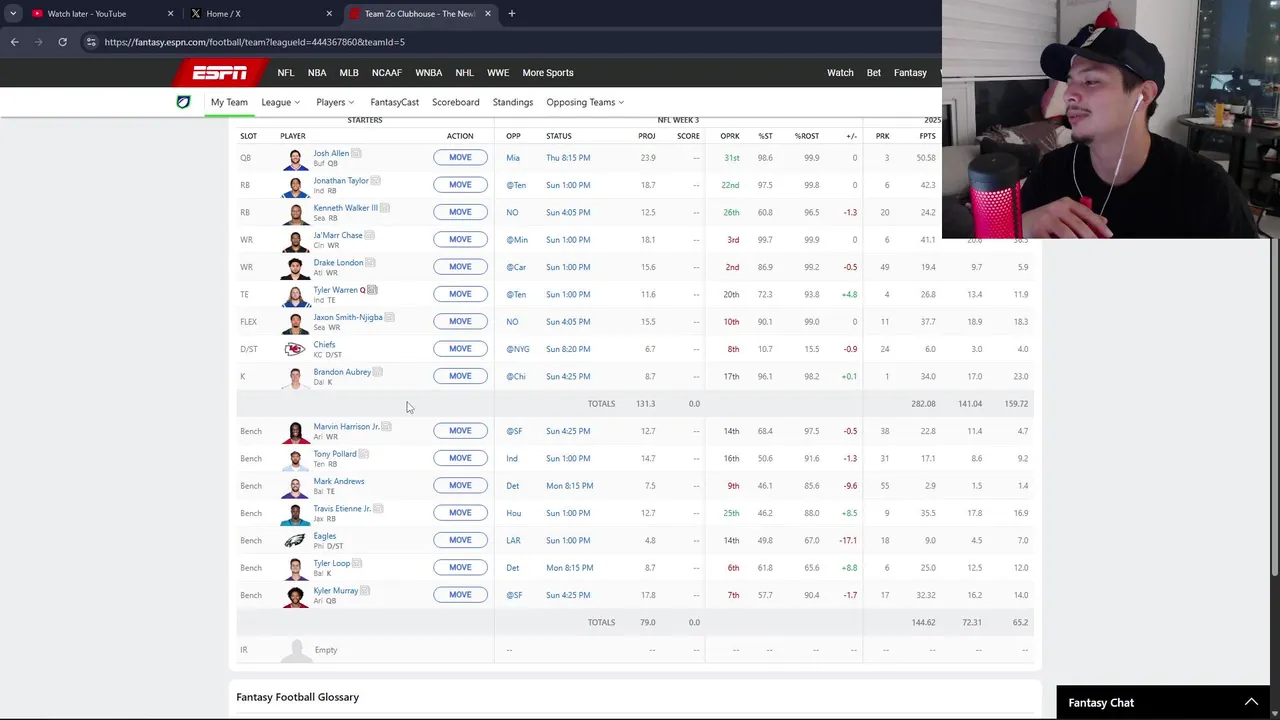Click Josh Allen's headshot thumbnail
This screenshot has height=720, width=1280.
tap(295, 158)
